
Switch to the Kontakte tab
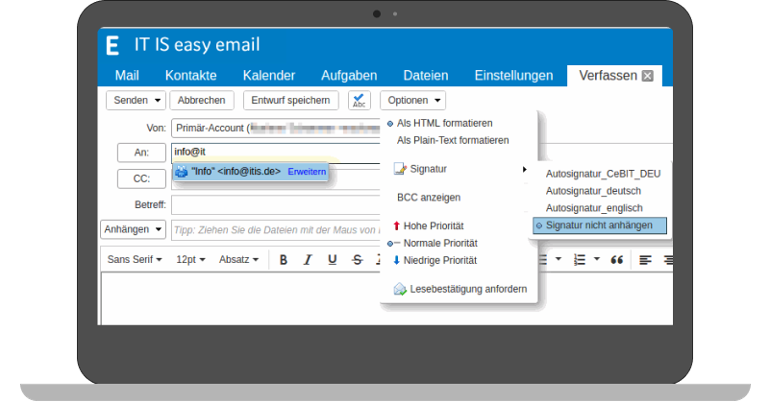pyautogui.click(x=191, y=76)
